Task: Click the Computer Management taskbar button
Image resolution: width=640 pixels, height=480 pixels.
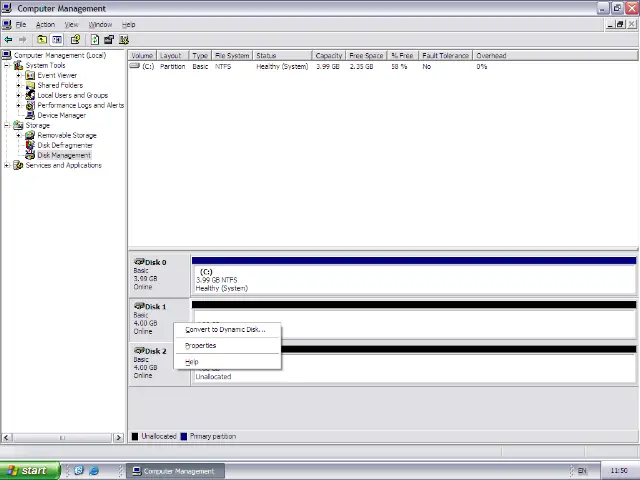Action: click(x=175, y=471)
